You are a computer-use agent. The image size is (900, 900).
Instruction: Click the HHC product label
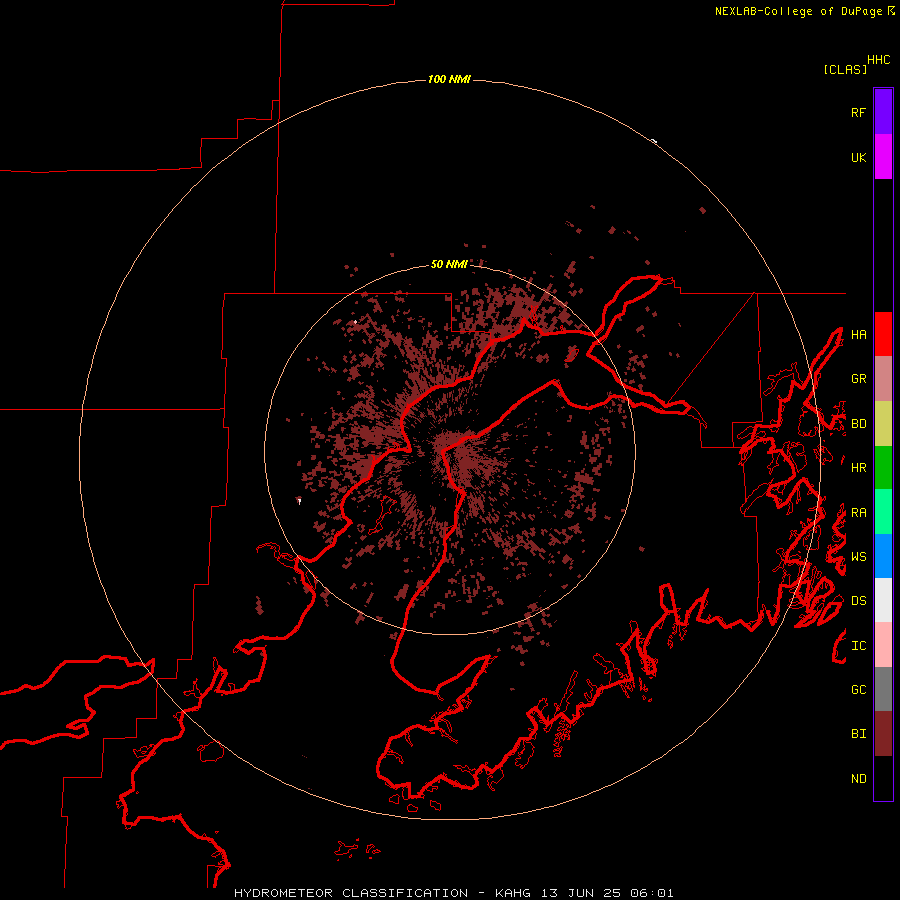[879, 60]
